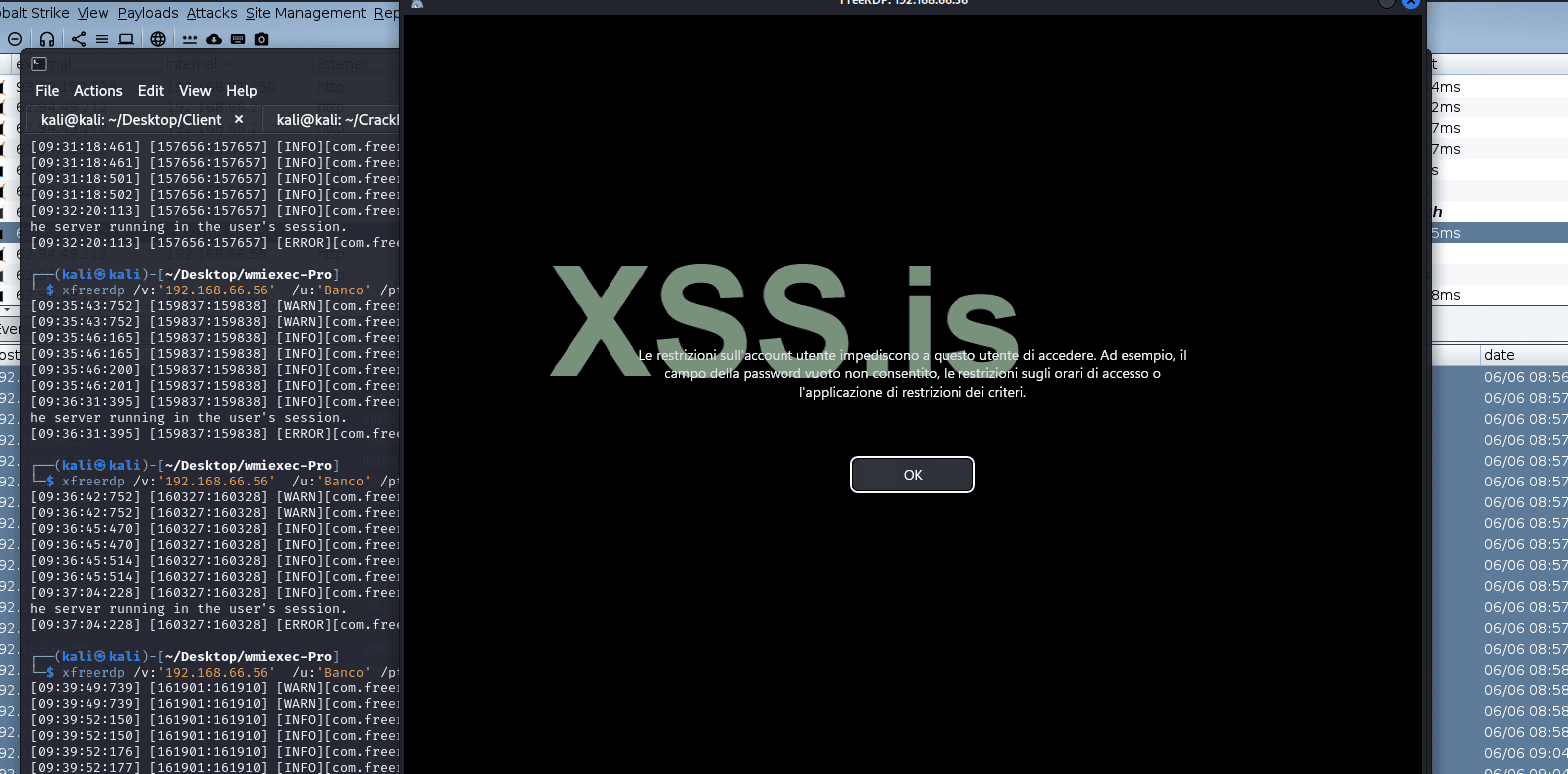Click terminal log line timestamped 09:39:52:176

214,752
